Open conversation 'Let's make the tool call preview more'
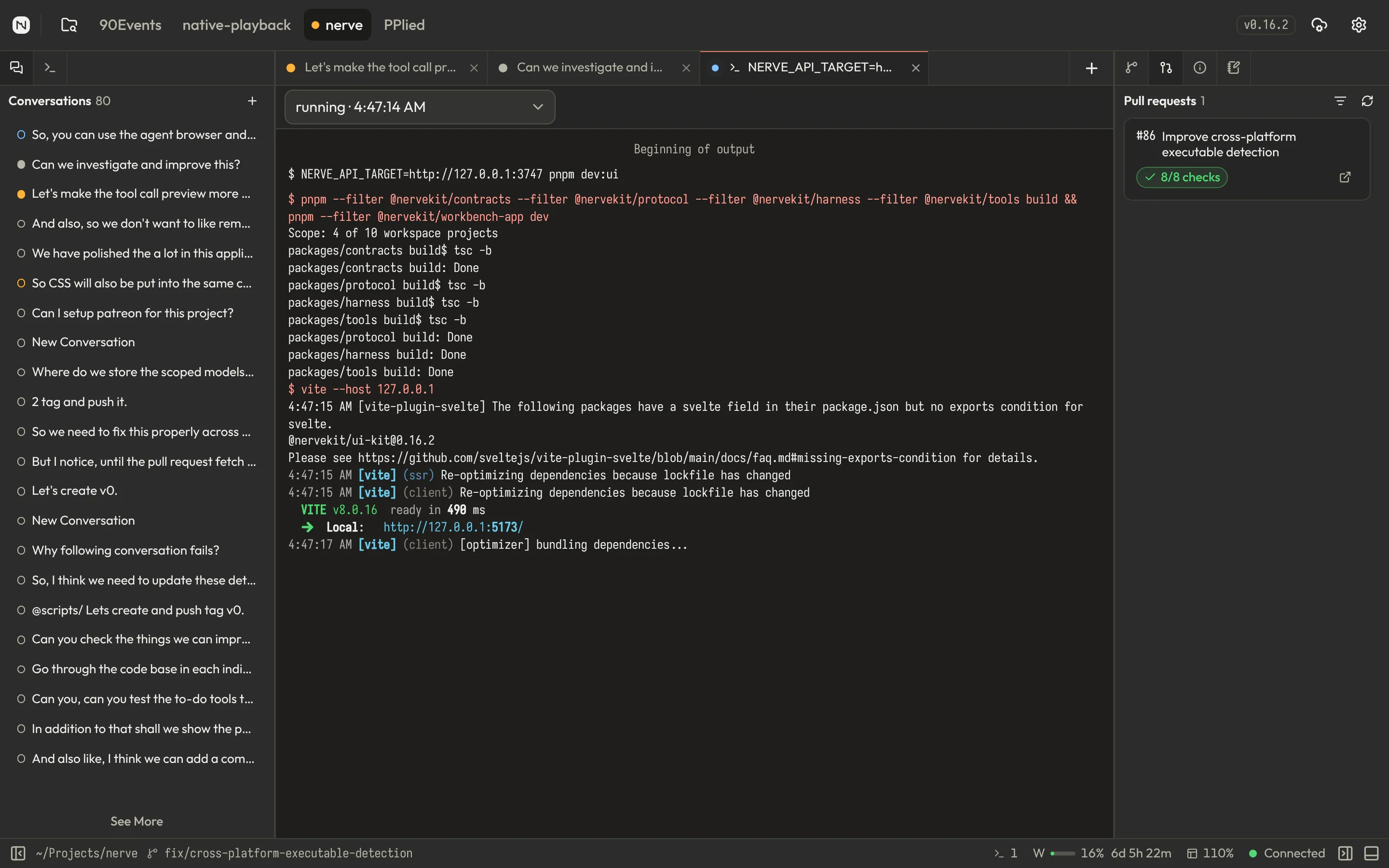 coord(136,194)
